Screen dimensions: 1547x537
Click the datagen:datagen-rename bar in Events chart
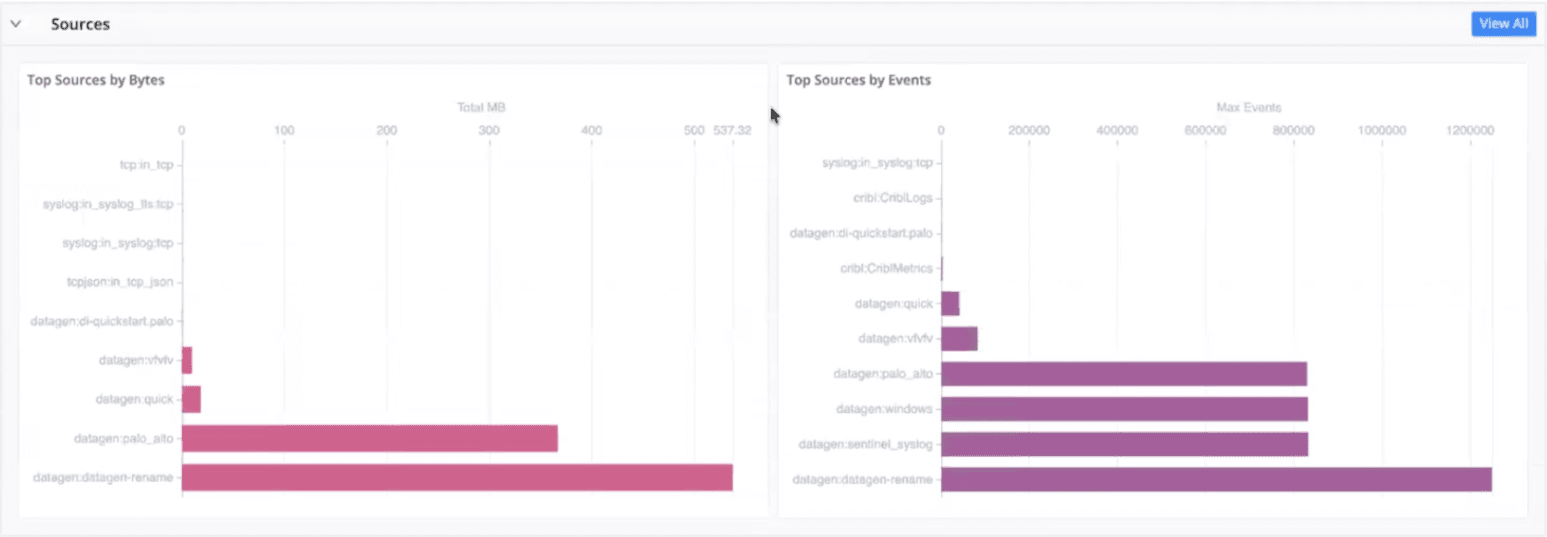click(x=1215, y=480)
